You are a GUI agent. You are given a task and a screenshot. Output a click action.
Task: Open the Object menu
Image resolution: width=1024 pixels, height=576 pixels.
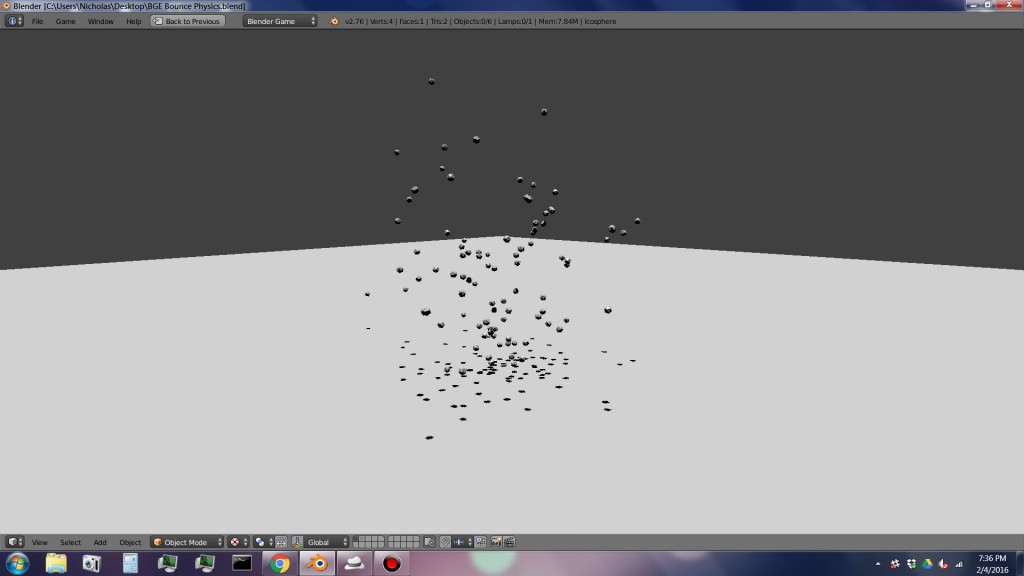pyautogui.click(x=130, y=542)
